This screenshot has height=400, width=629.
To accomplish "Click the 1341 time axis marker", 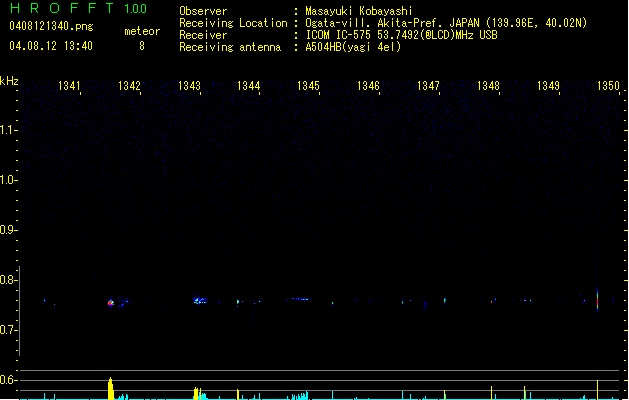I will [69, 86].
